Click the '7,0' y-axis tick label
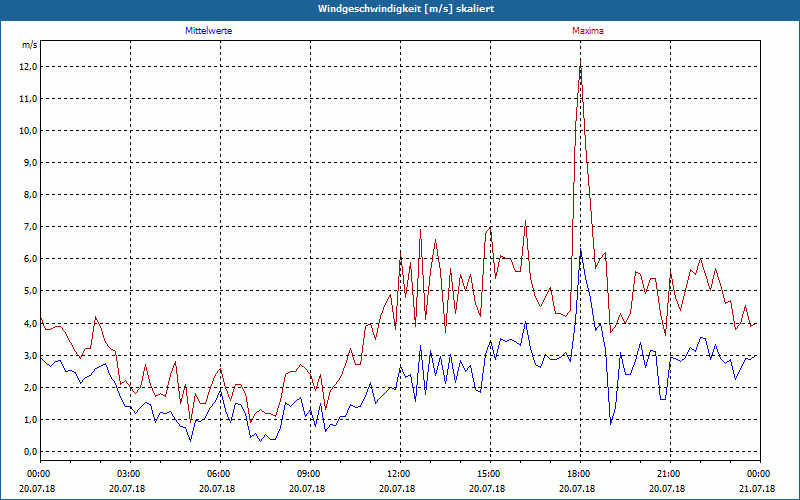This screenshot has width=800, height=500. 30,227
